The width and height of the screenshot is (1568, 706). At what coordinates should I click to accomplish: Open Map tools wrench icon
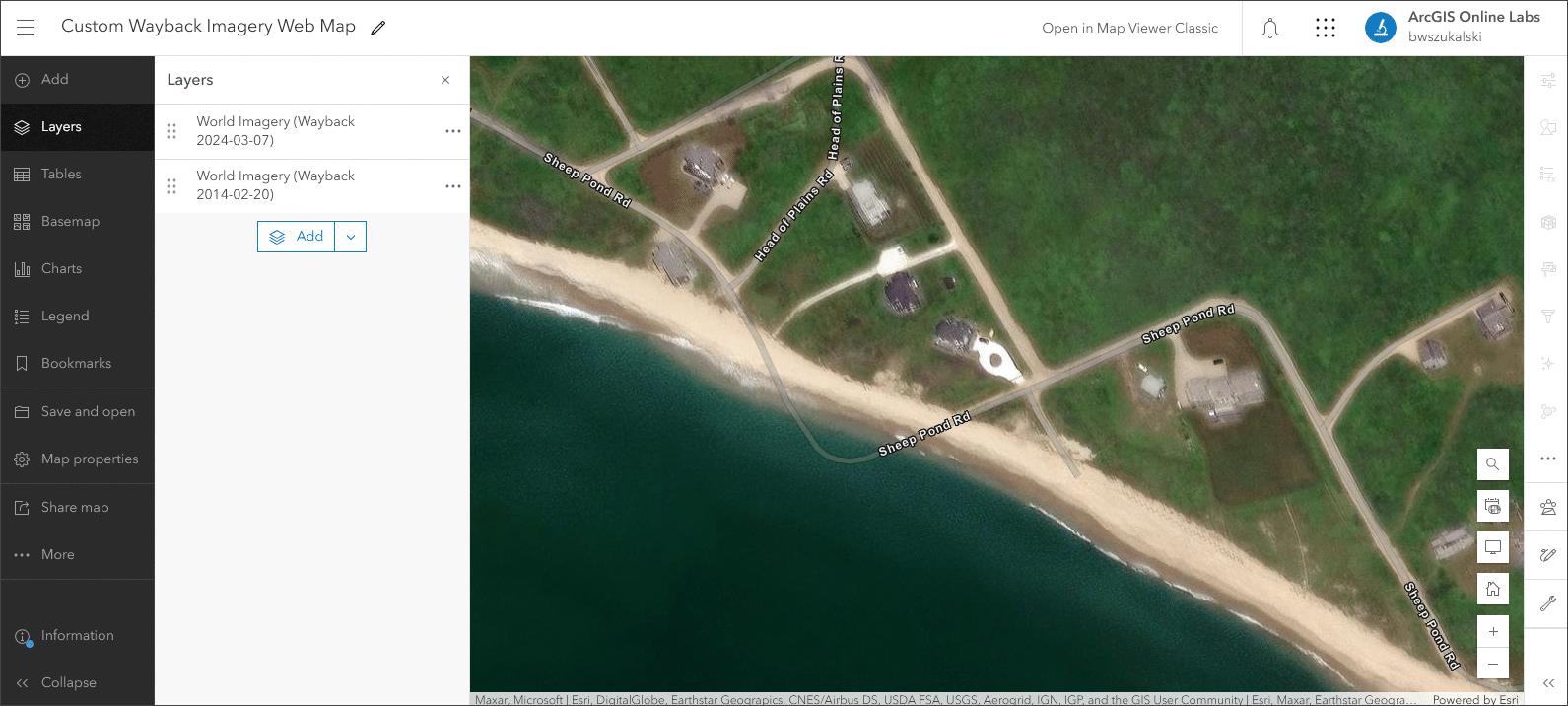[1548, 602]
